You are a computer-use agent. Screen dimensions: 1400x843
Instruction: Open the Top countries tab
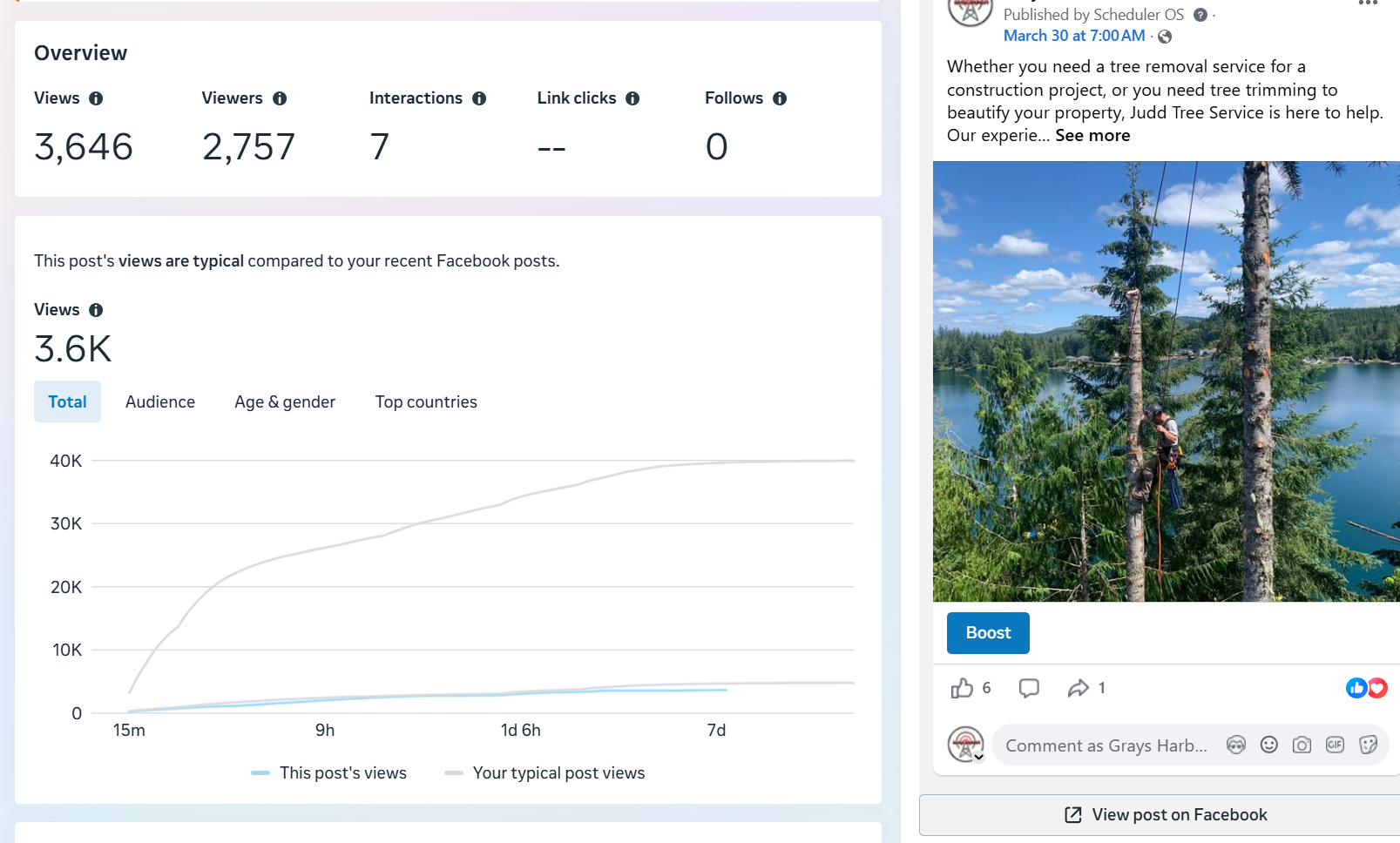[426, 401]
